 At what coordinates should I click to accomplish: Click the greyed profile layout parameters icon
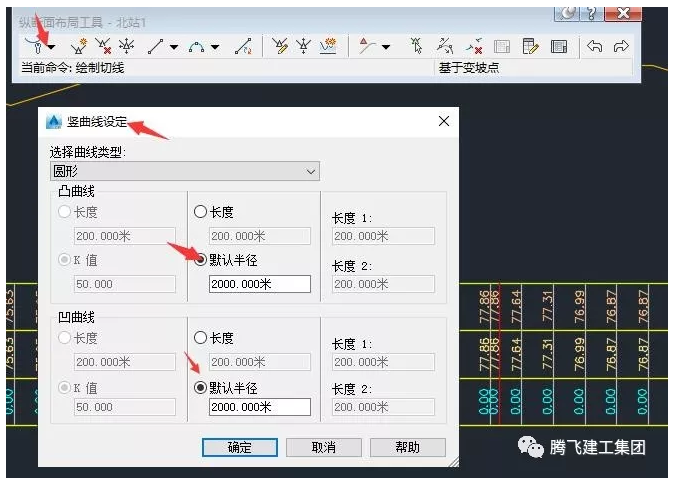(502, 46)
